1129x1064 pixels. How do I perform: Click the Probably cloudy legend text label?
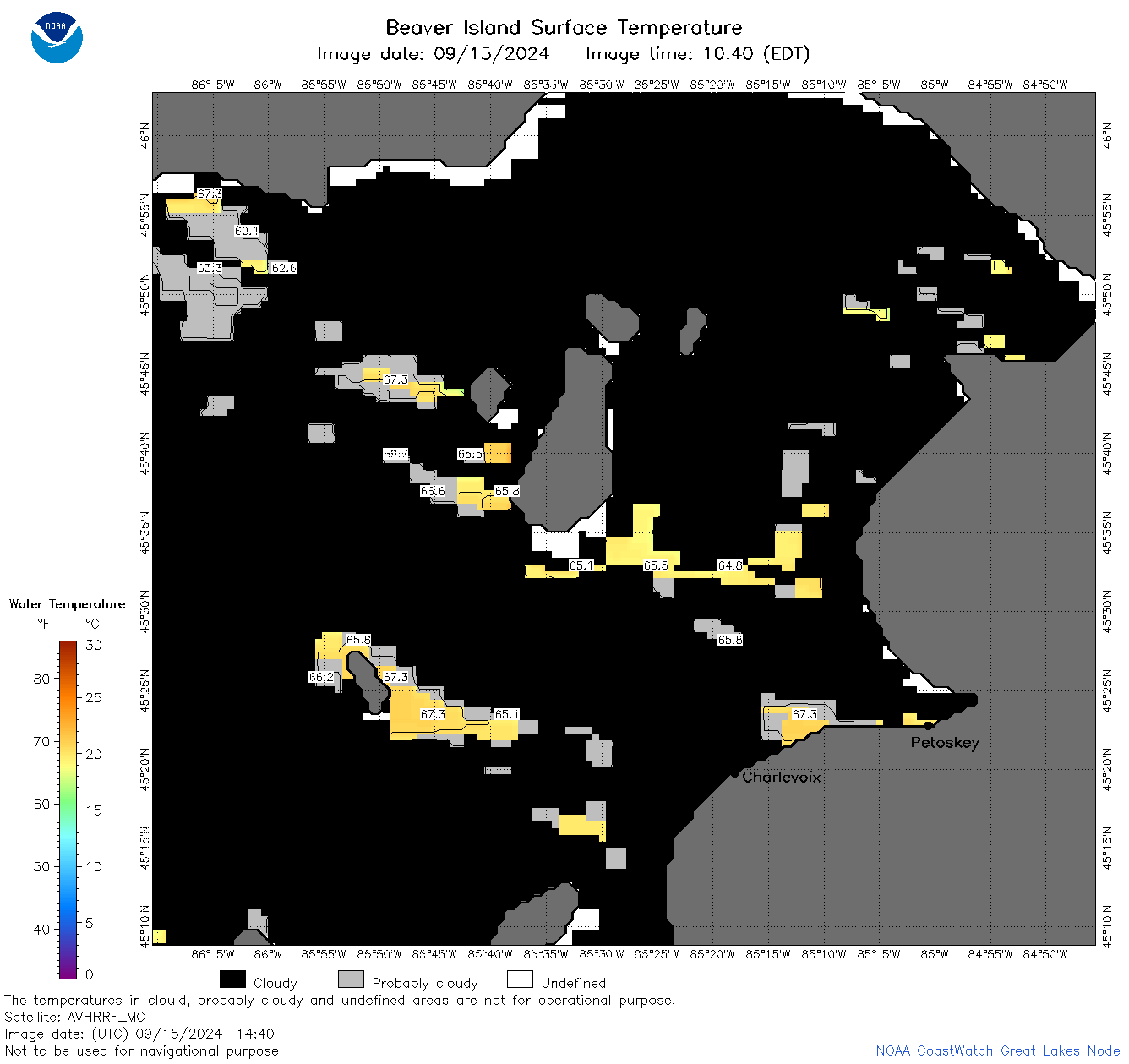click(x=425, y=983)
